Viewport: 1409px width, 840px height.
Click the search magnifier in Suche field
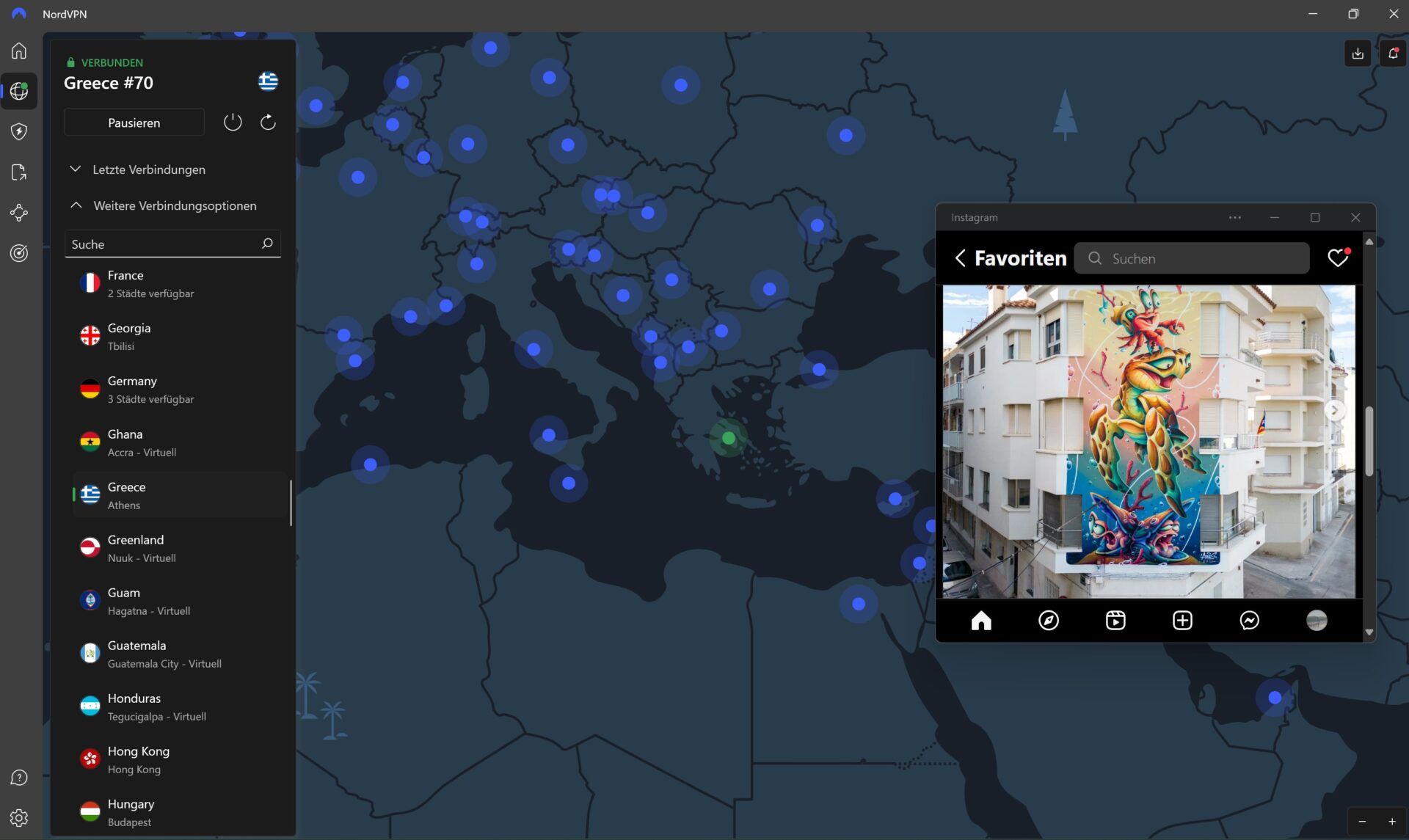coord(267,244)
